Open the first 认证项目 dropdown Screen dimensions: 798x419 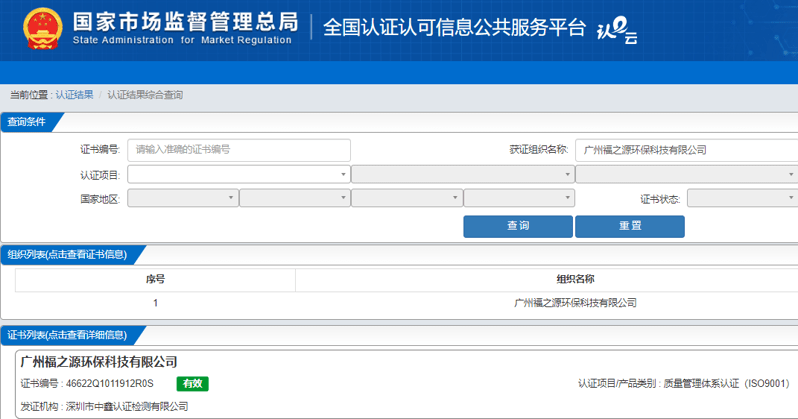[239, 174]
